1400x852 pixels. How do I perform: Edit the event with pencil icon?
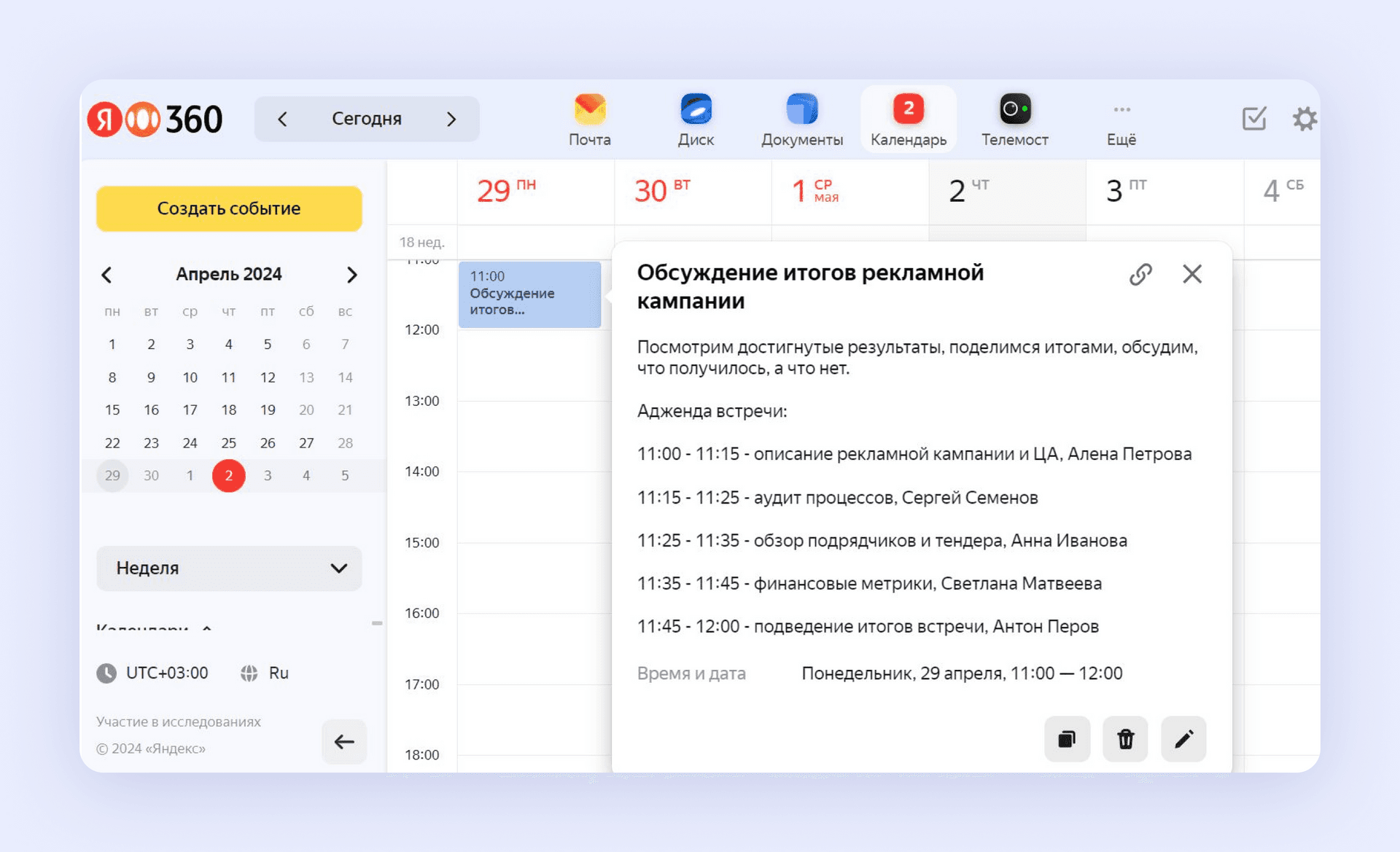(x=1183, y=739)
